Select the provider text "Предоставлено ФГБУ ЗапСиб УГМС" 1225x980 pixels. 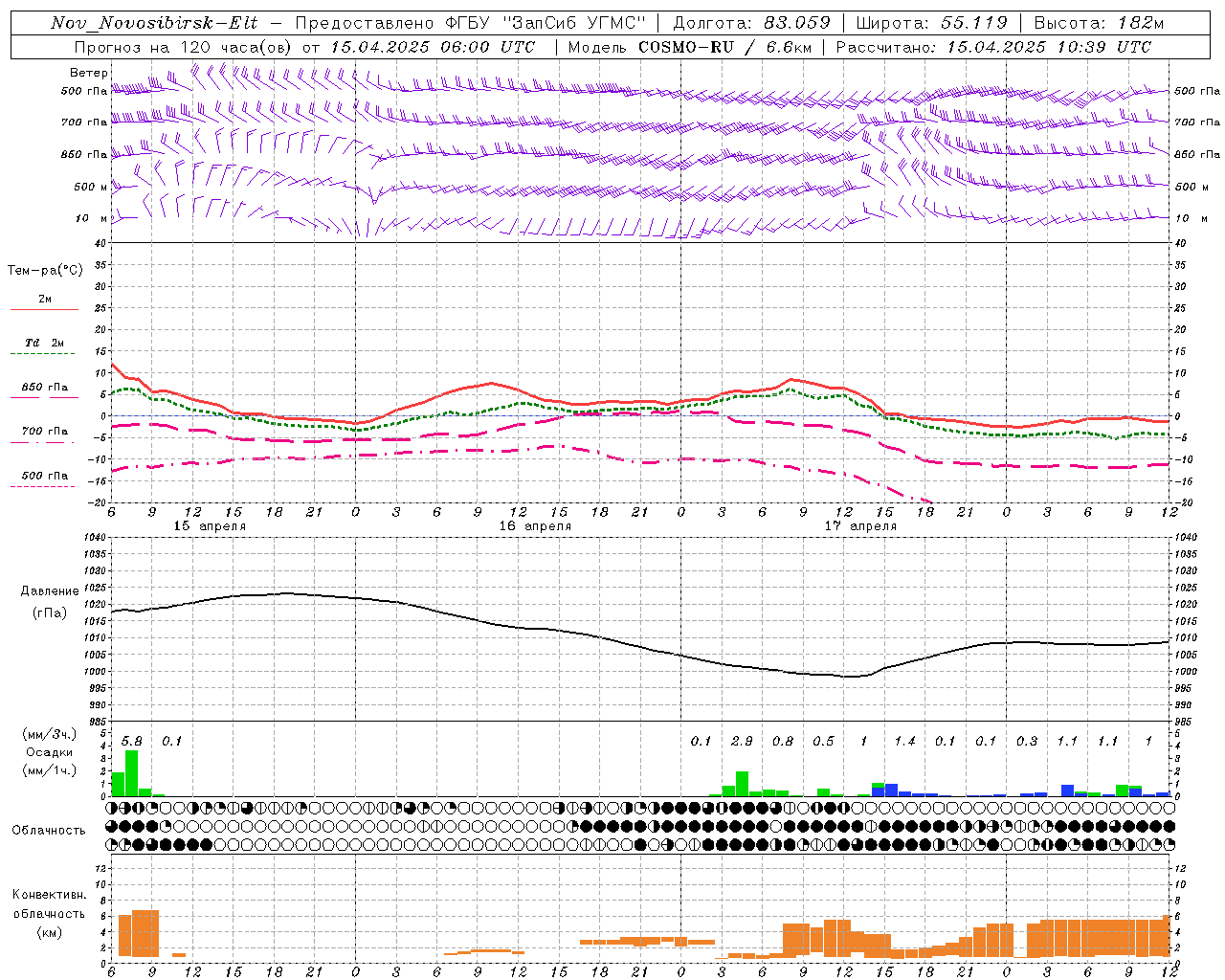(472, 23)
